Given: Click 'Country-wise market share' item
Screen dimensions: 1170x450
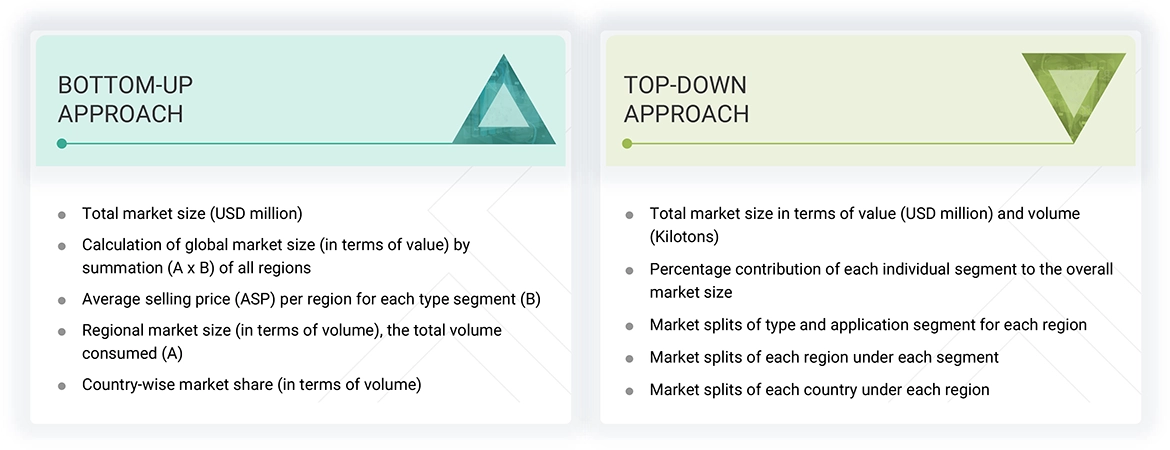Looking at the screenshot, I should pos(251,384).
